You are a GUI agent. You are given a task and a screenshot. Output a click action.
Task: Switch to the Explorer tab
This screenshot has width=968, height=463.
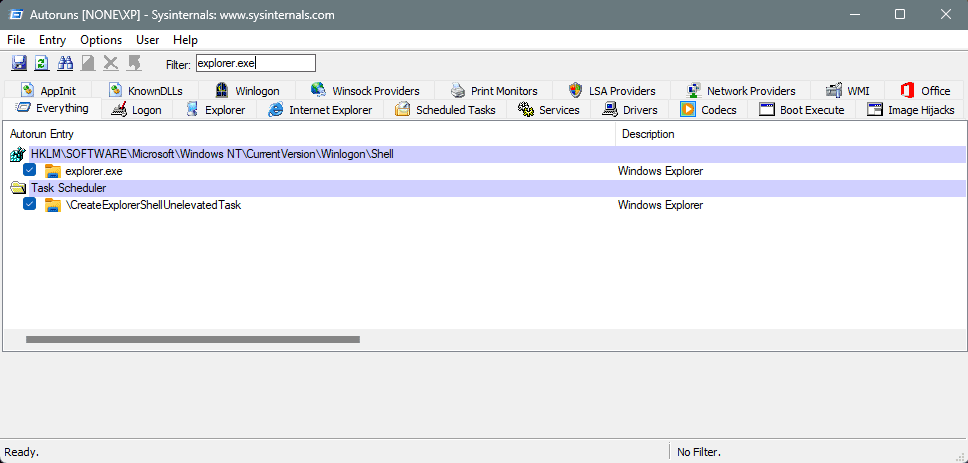point(215,110)
